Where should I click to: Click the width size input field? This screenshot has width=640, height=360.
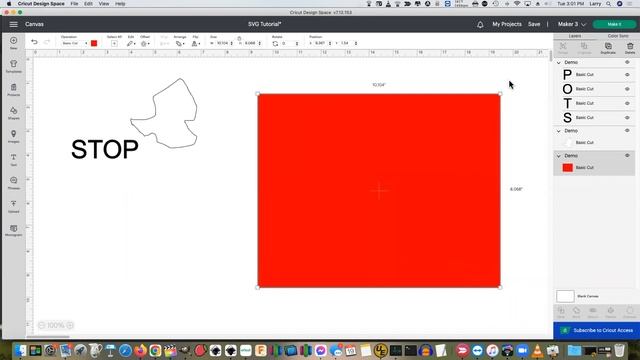point(222,43)
